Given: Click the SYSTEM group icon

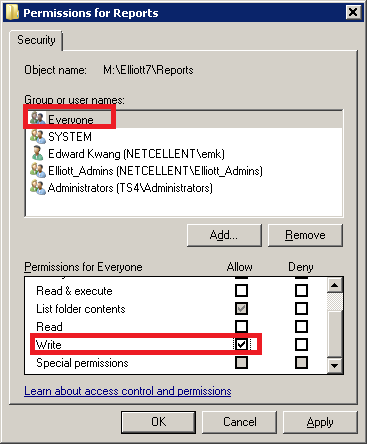Looking at the screenshot, I should (37, 136).
